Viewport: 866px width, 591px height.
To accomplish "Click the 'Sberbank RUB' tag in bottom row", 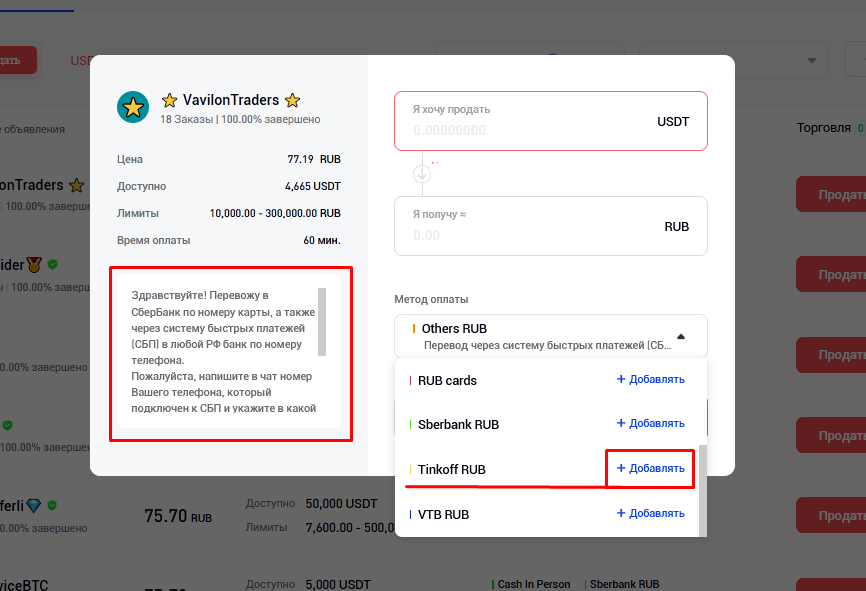I will point(625,584).
